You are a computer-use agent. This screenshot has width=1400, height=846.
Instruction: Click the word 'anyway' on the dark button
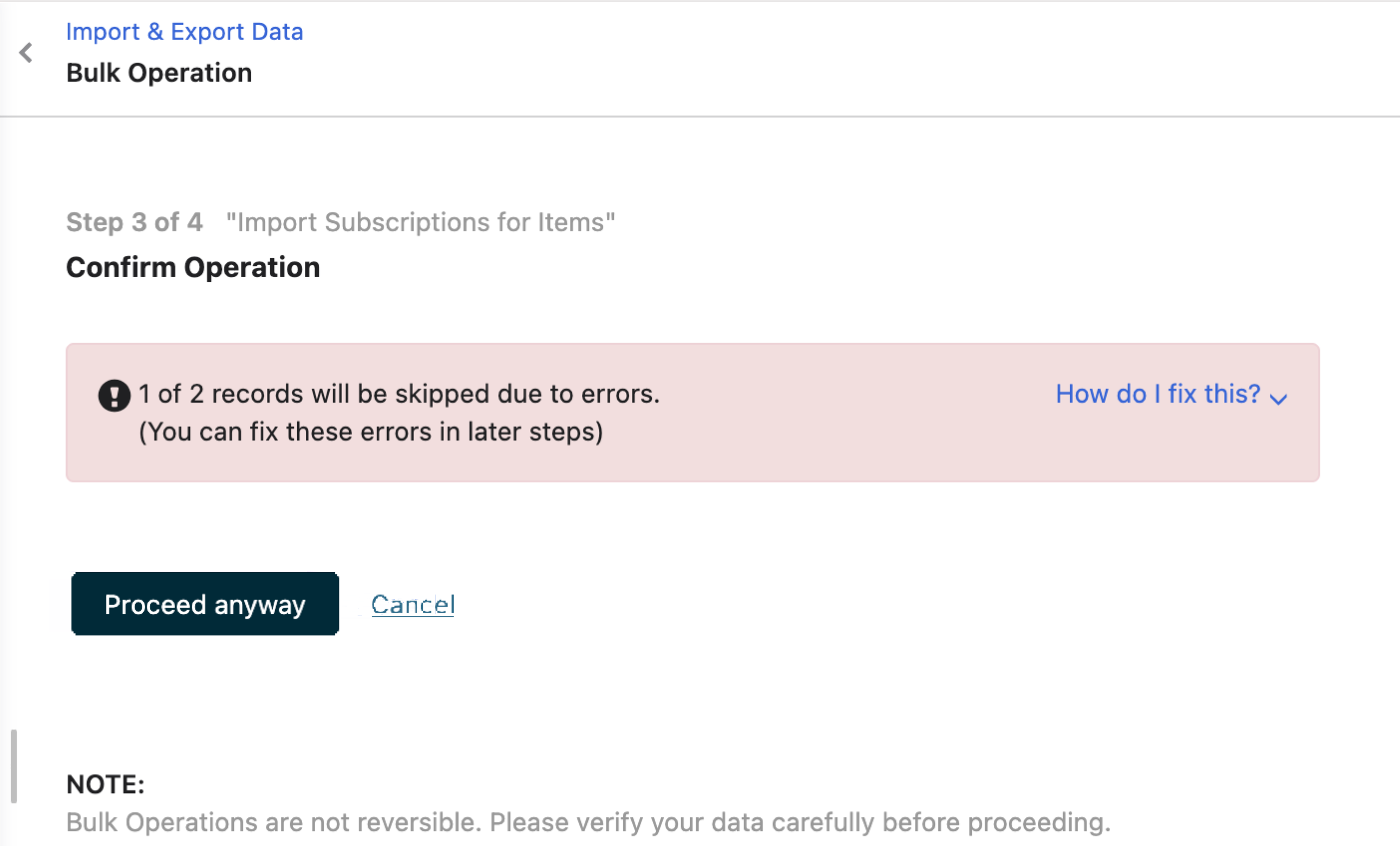coord(260,605)
